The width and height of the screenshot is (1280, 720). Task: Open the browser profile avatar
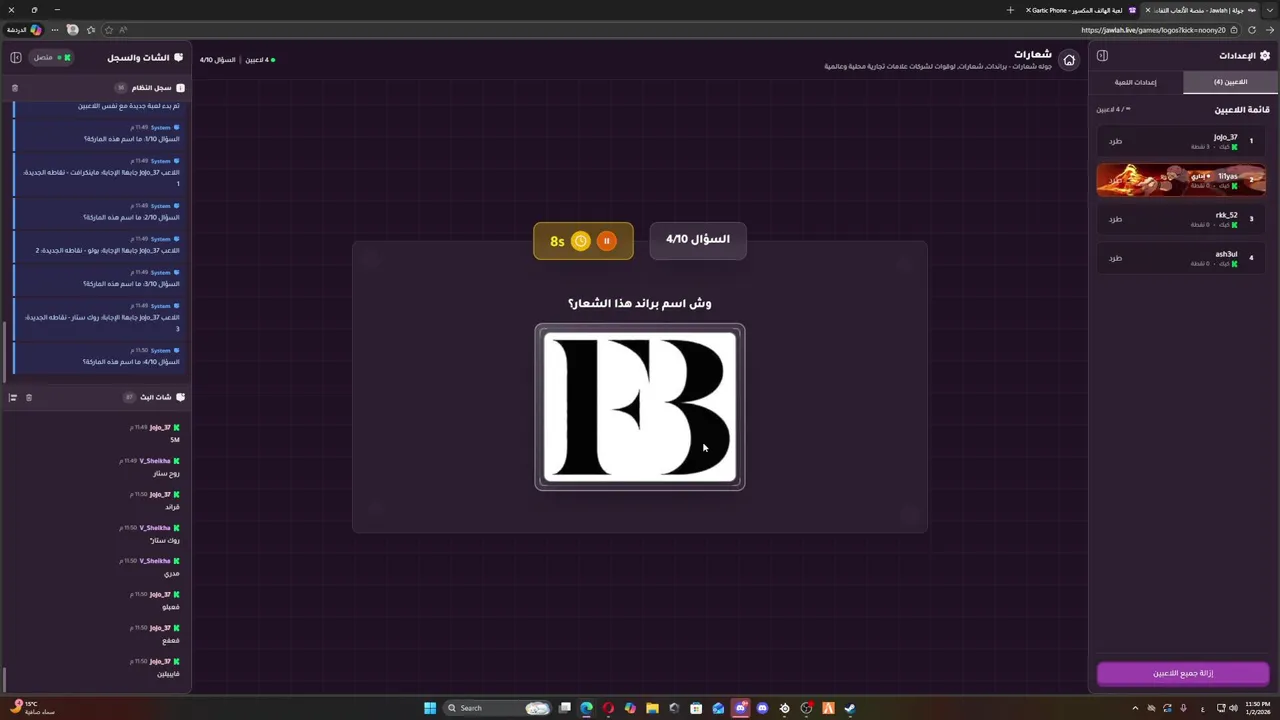point(73,30)
